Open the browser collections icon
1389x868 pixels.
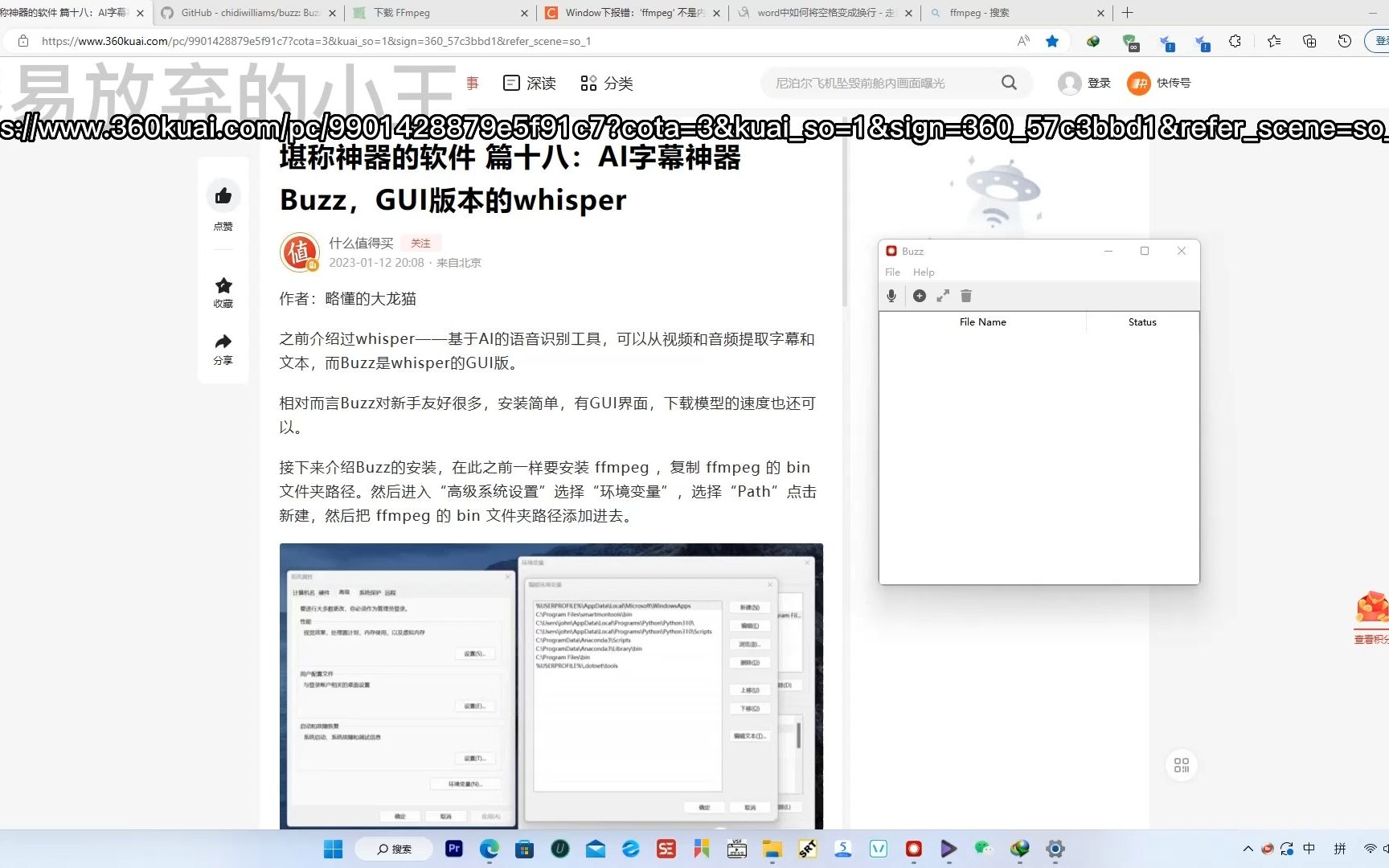1309,41
